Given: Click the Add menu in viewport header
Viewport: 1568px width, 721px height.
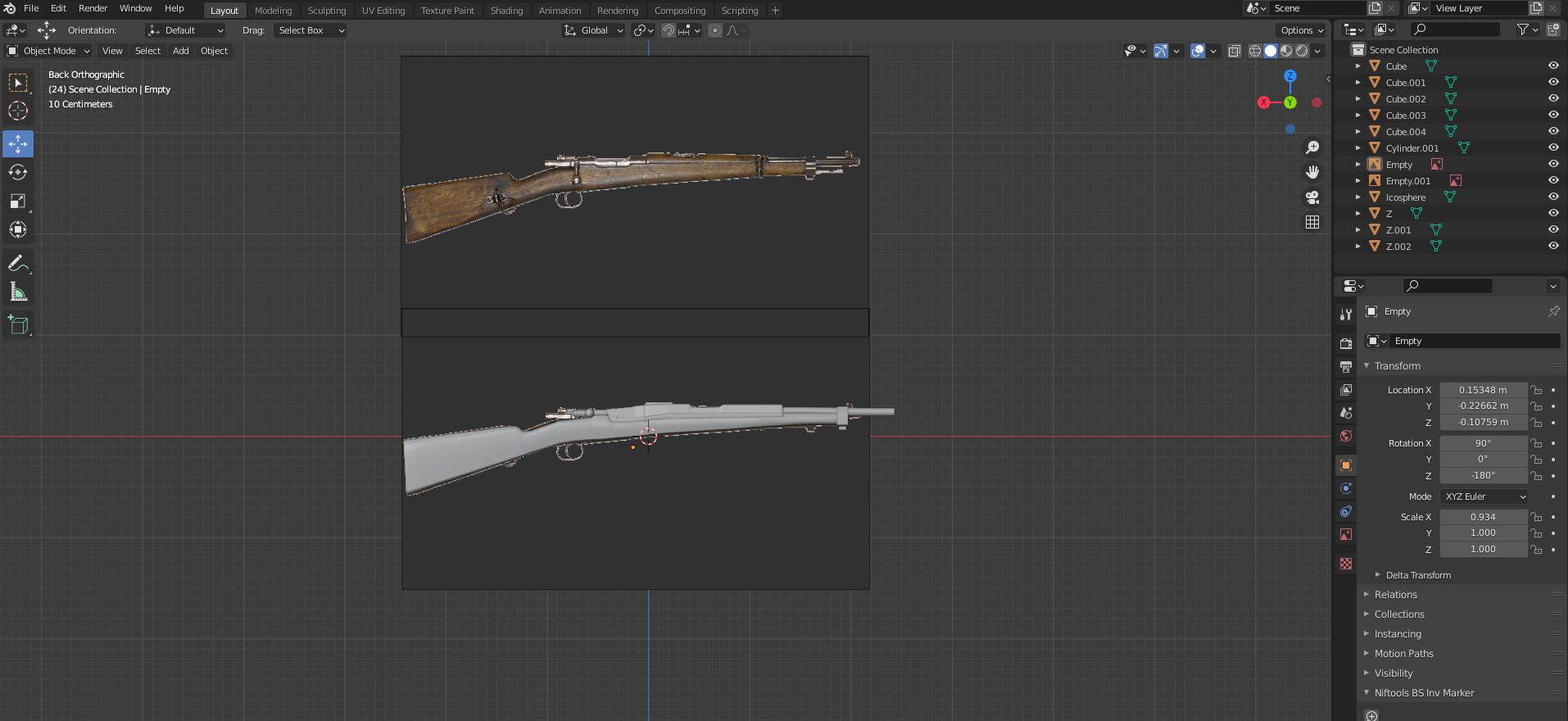Looking at the screenshot, I should click(180, 51).
